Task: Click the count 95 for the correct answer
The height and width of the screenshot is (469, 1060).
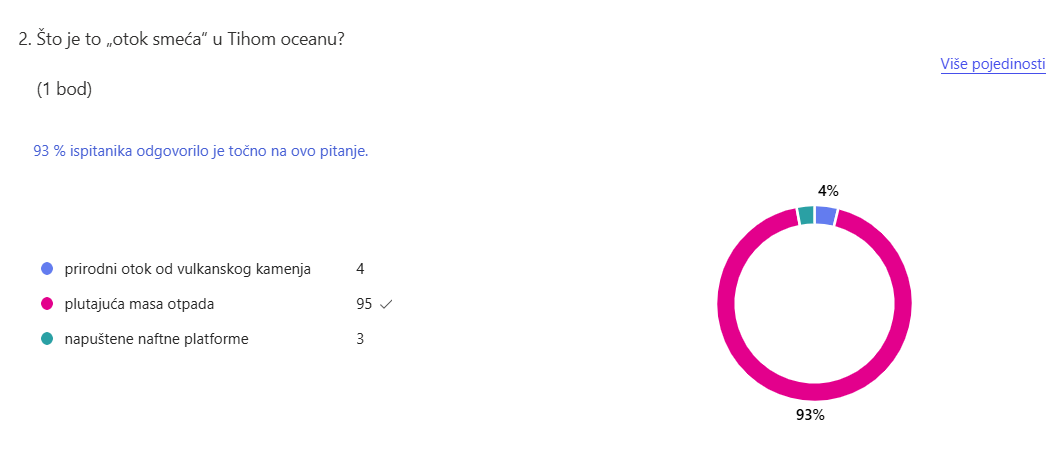Action: [363, 304]
